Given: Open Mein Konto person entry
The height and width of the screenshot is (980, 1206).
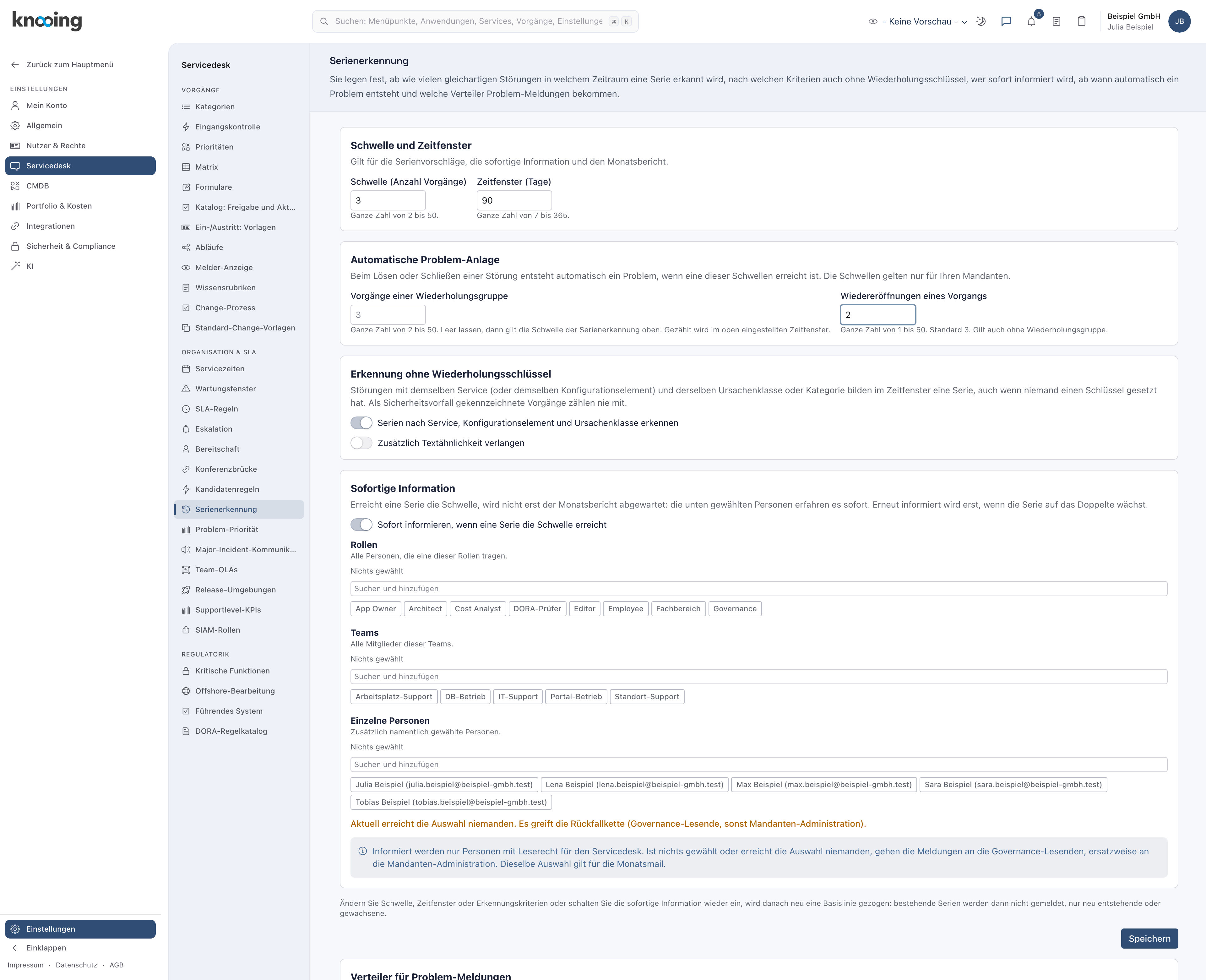Looking at the screenshot, I should coord(80,106).
